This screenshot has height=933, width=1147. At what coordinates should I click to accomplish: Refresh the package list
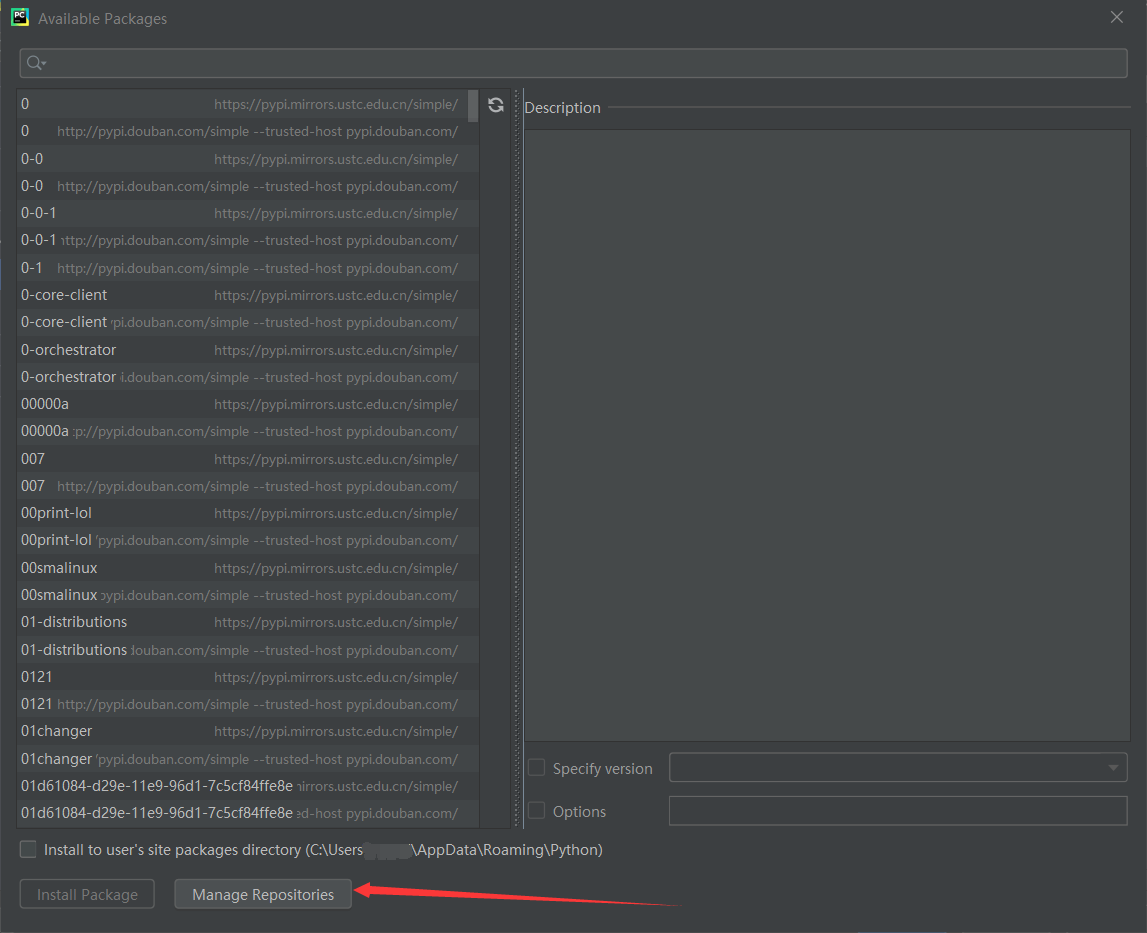coord(496,104)
